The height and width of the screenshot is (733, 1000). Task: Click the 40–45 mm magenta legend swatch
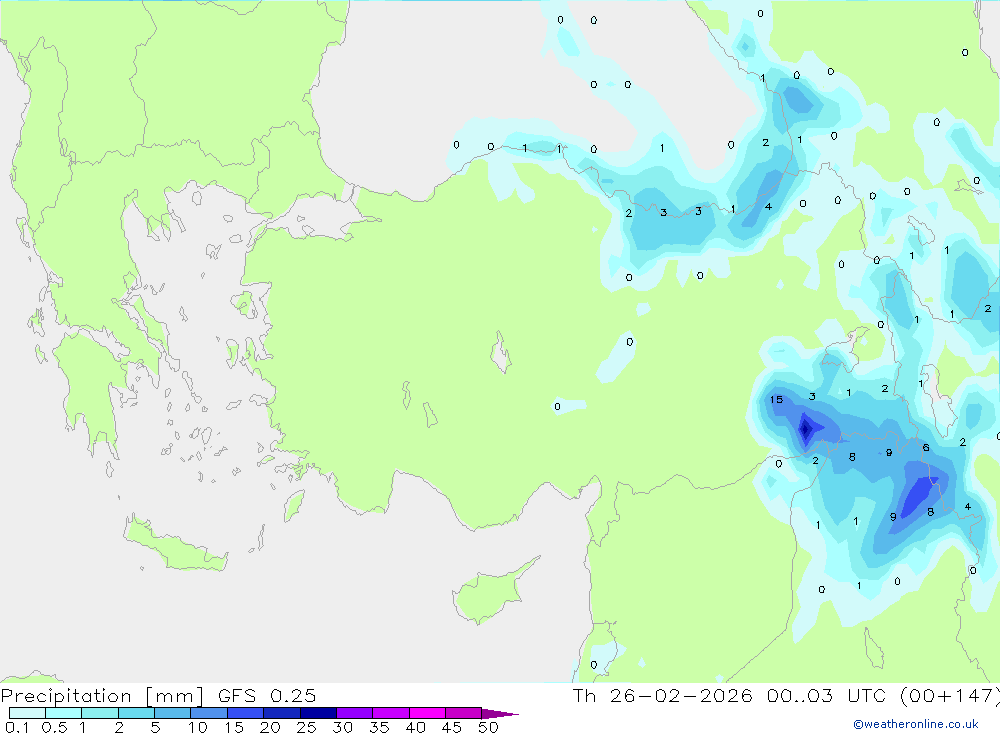click(427, 713)
